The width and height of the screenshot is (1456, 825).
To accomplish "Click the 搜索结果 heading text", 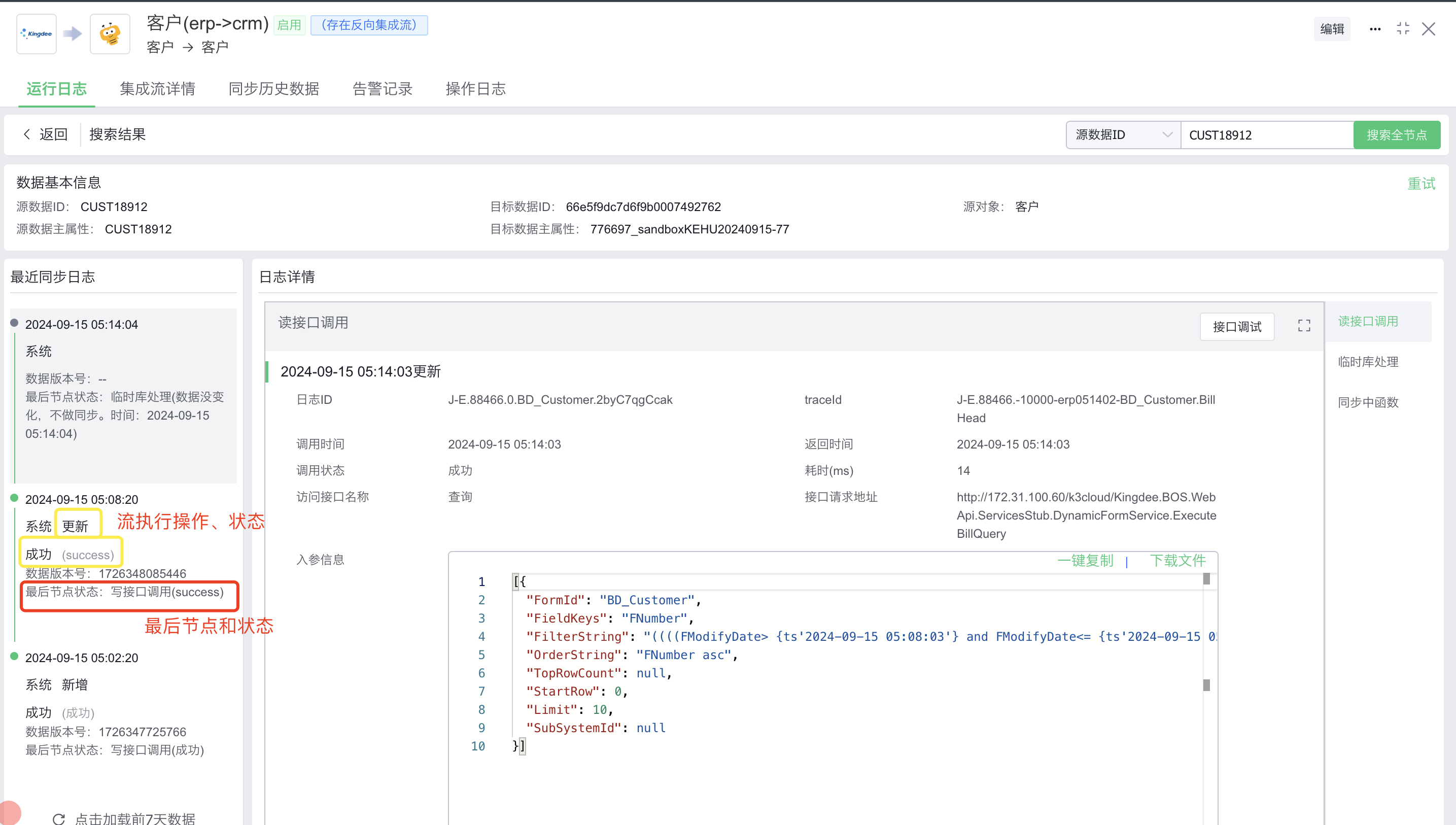I will tap(117, 134).
